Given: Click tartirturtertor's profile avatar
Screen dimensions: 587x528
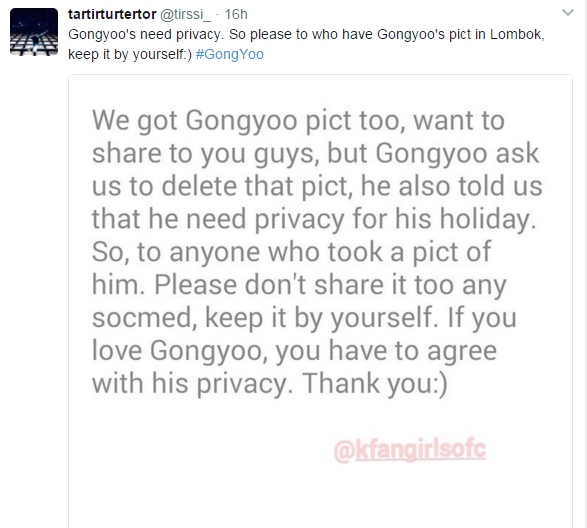Looking at the screenshot, I should click(34, 32).
